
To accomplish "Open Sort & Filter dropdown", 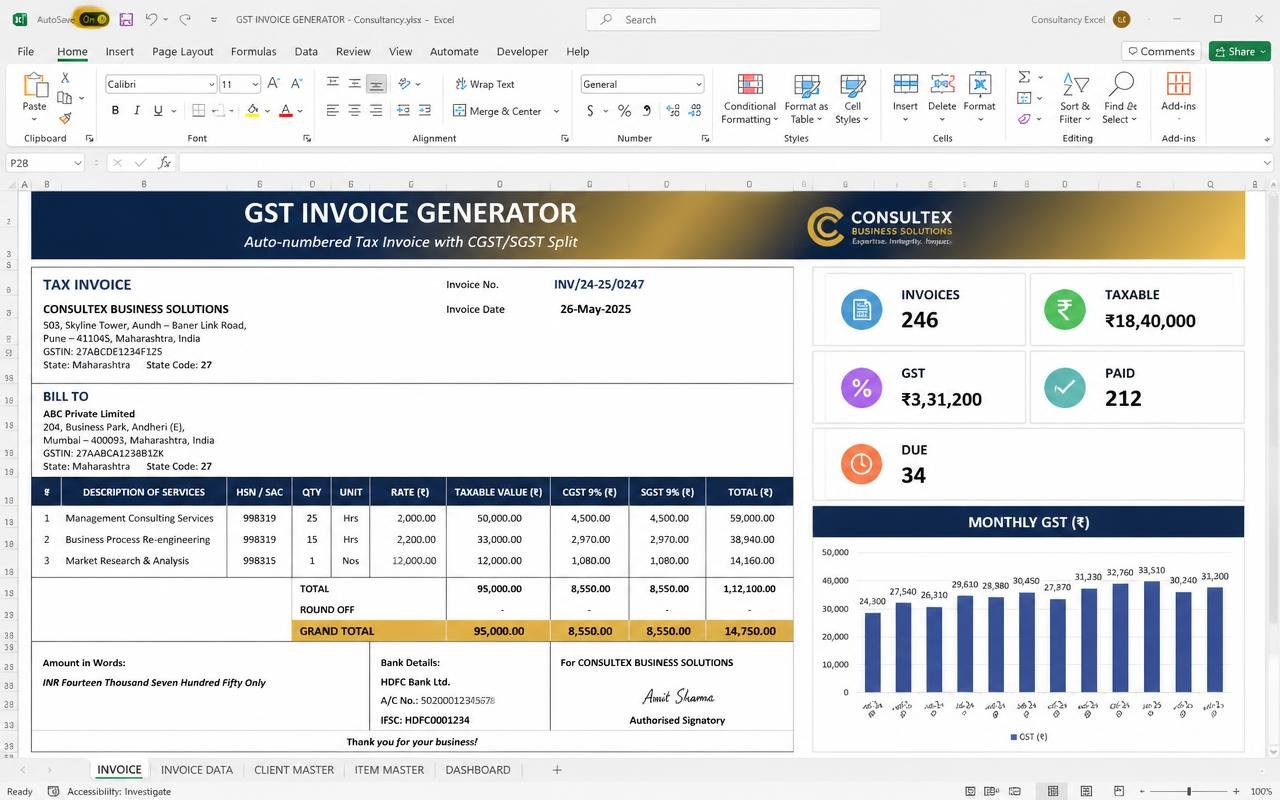I will click(1075, 98).
